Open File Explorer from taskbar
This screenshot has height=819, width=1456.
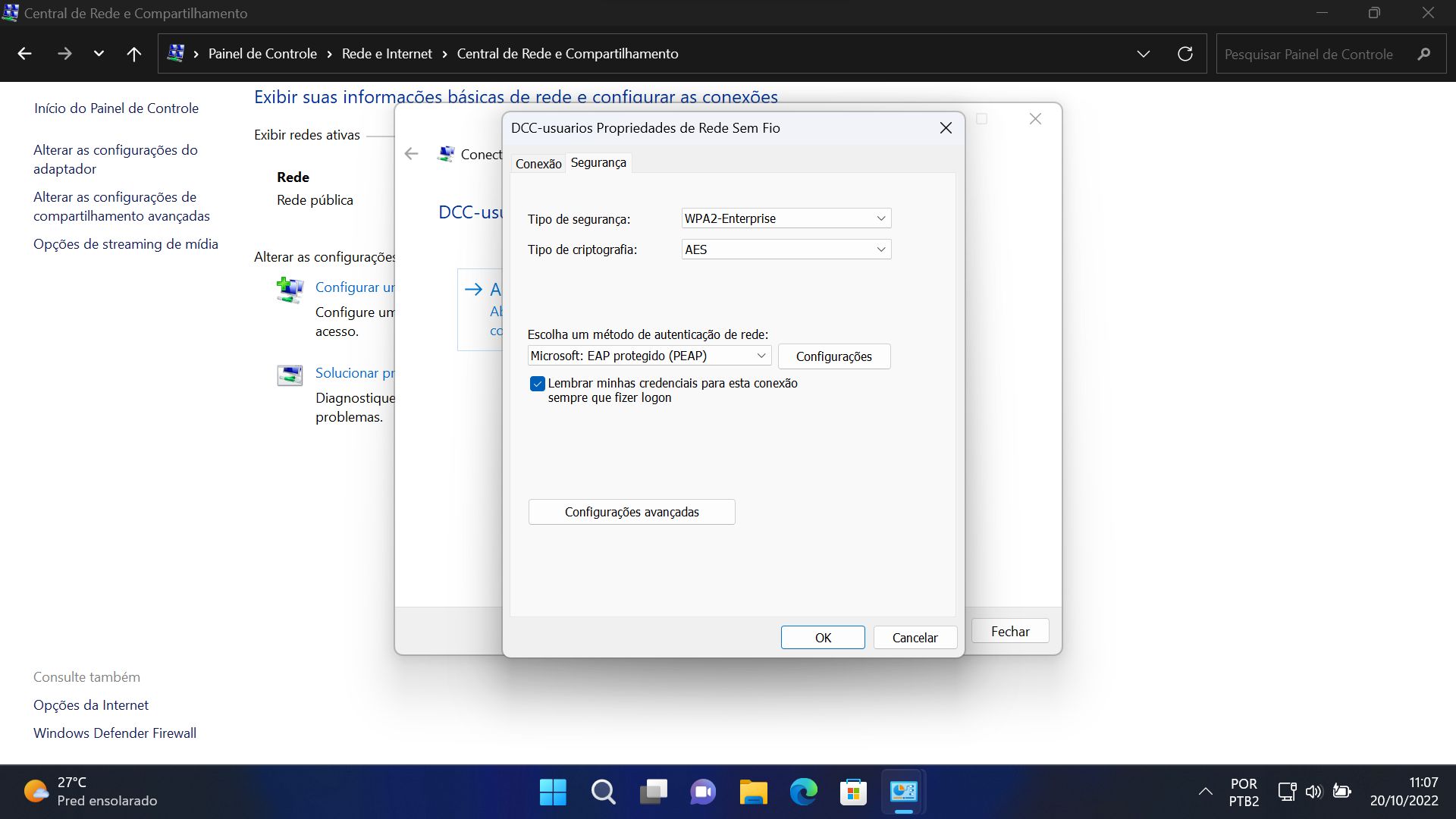[x=753, y=792]
